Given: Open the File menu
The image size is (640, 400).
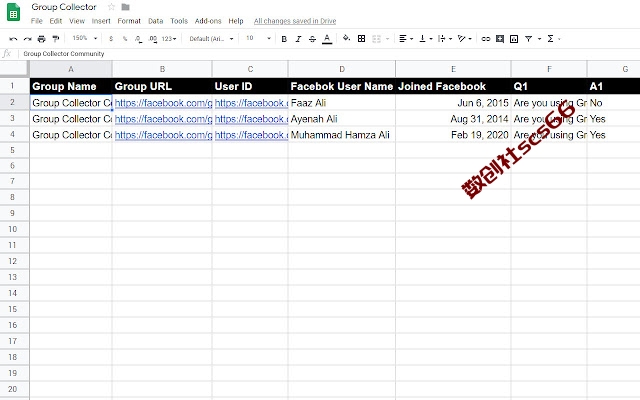Looking at the screenshot, I should (x=36, y=21).
